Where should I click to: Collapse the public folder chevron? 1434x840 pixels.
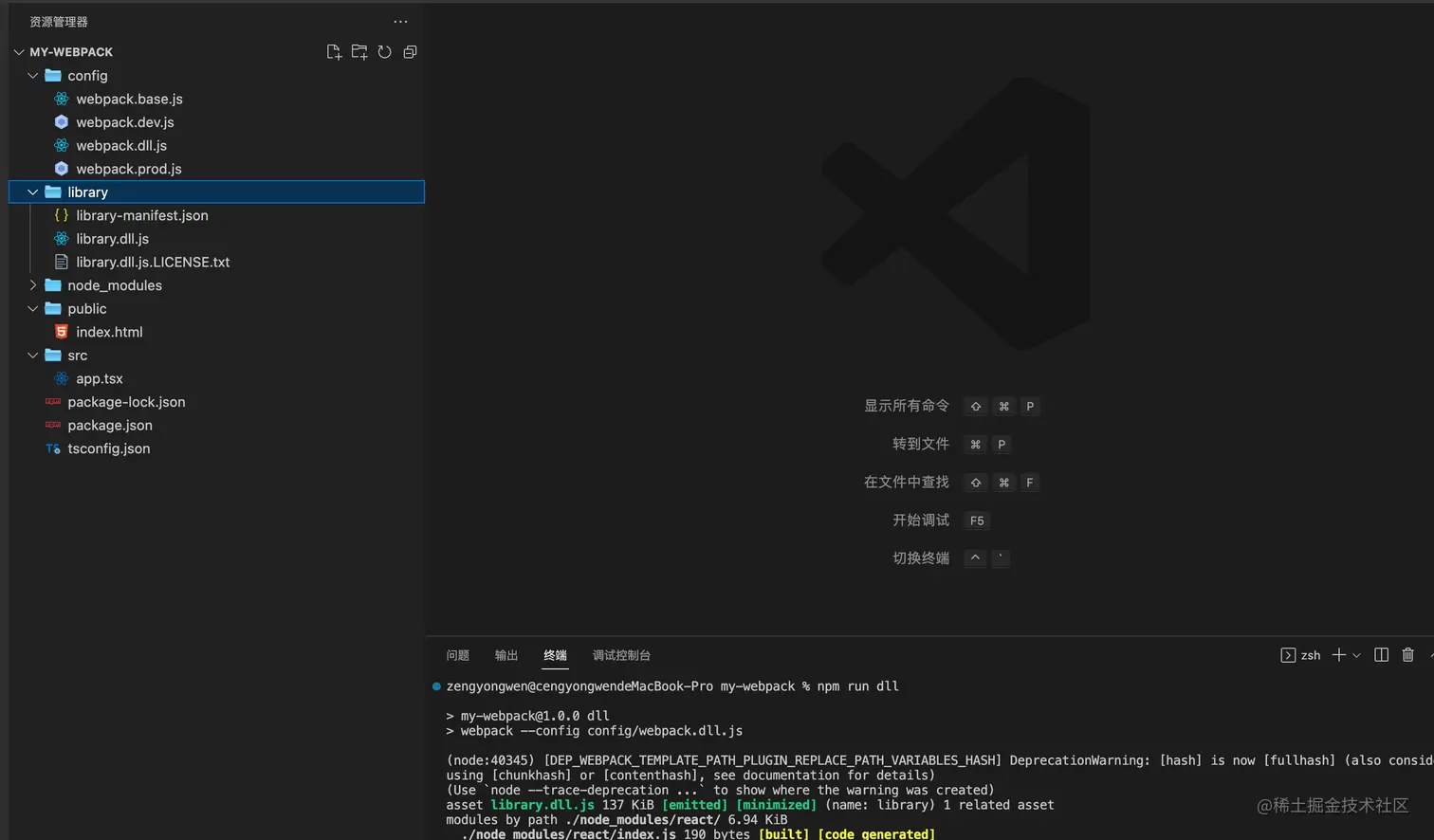pos(33,308)
